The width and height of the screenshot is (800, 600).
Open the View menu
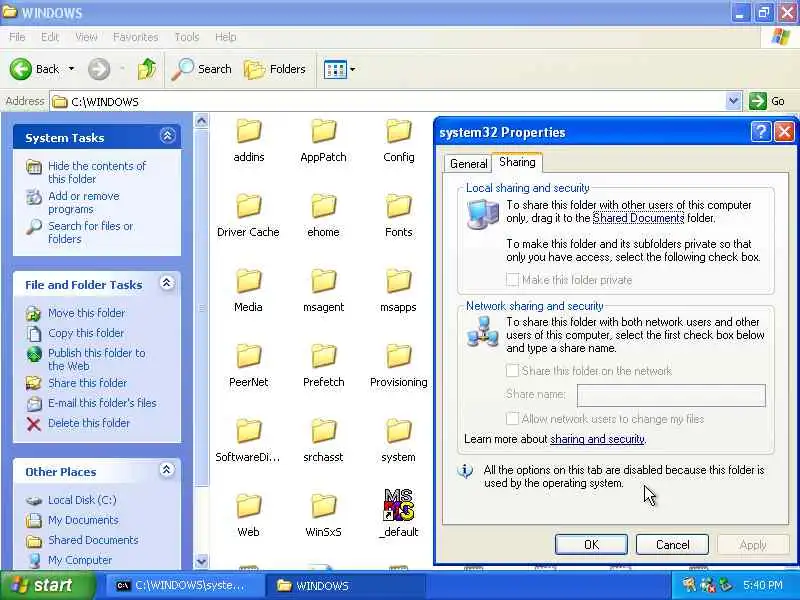86,37
